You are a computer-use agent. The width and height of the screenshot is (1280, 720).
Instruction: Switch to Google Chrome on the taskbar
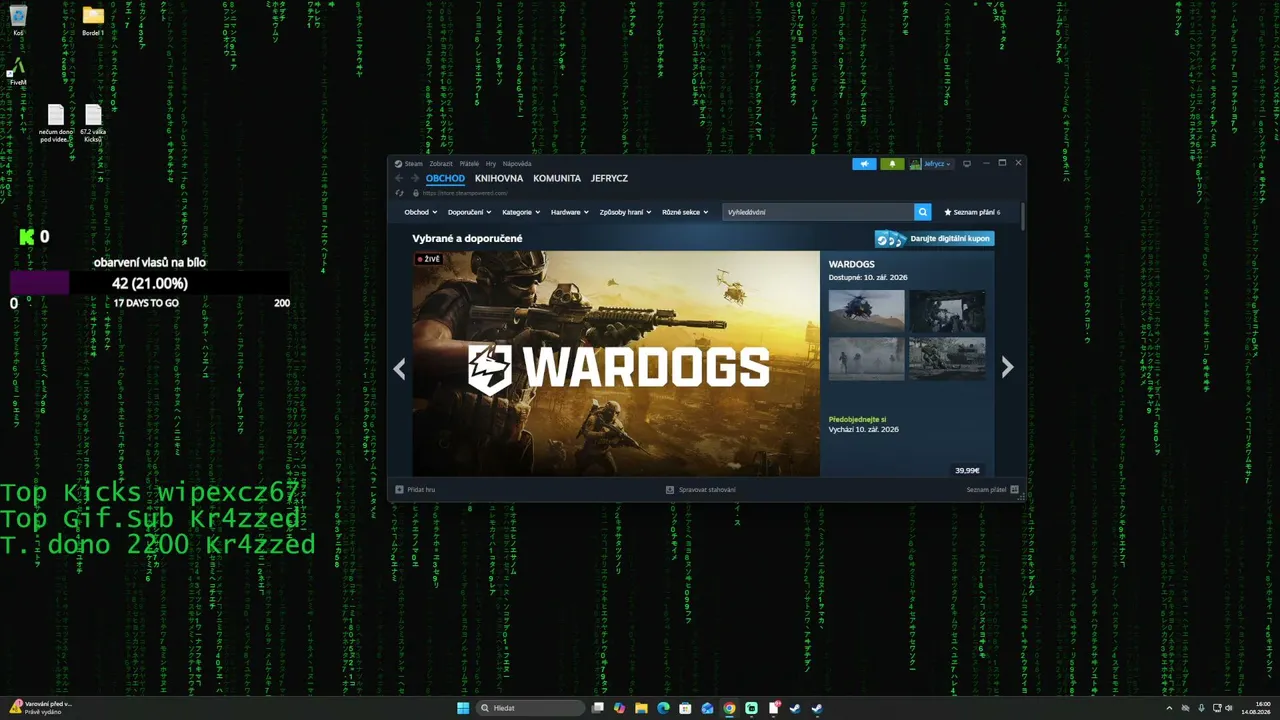pyautogui.click(x=729, y=708)
